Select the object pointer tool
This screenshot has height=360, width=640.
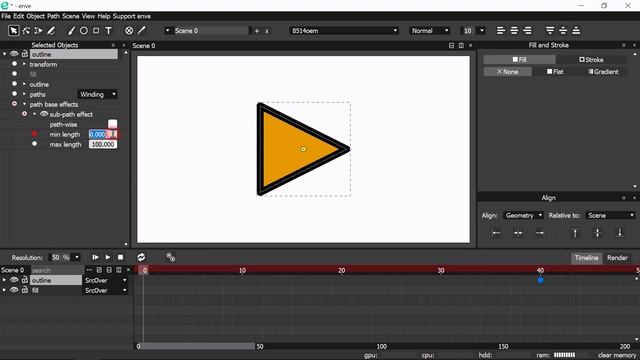[13, 31]
